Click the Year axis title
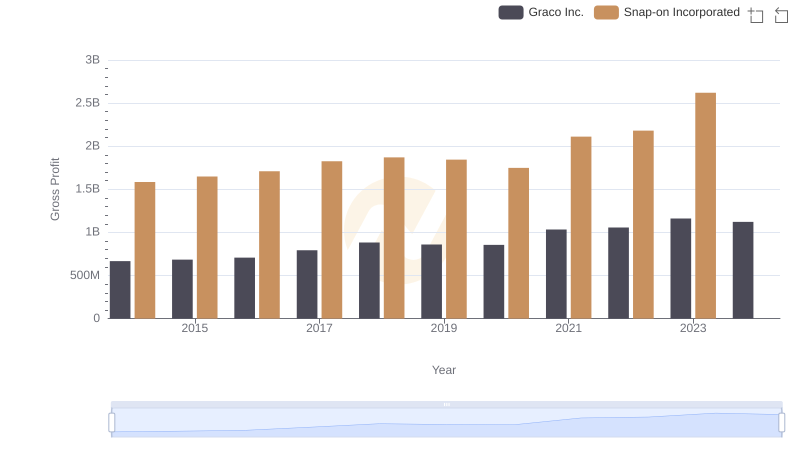800x461 pixels. pos(444,370)
